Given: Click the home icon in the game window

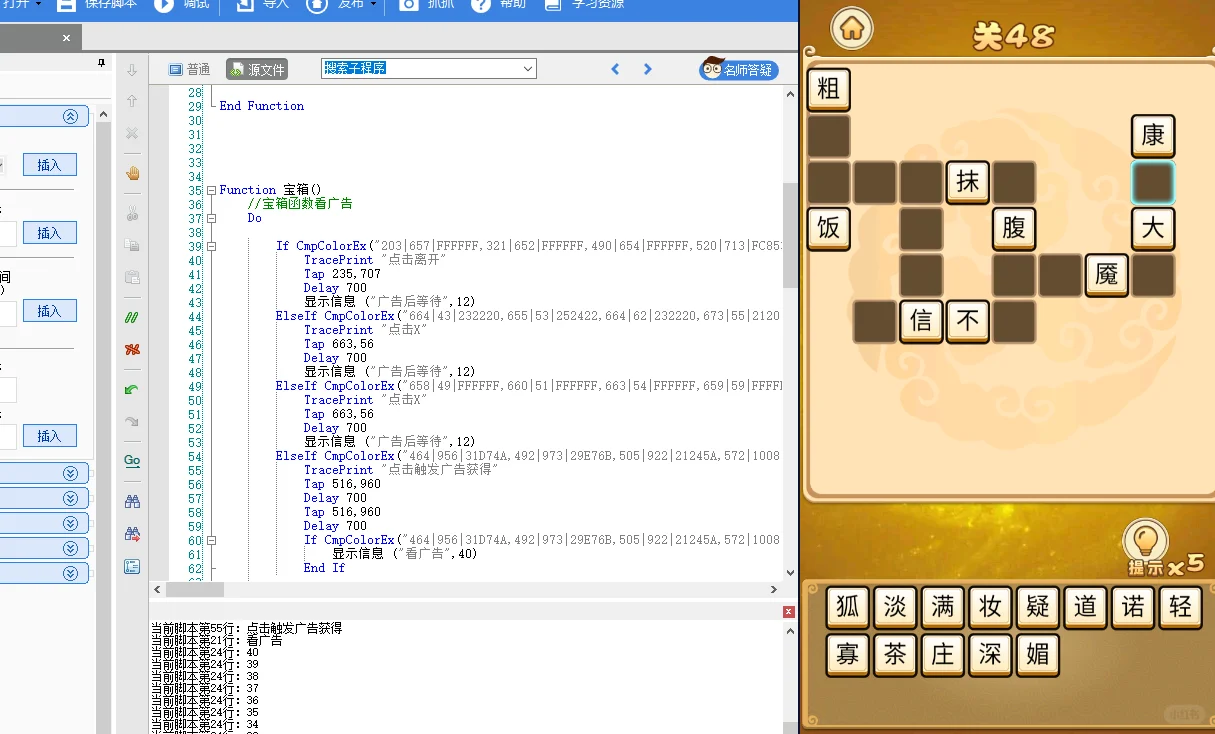Looking at the screenshot, I should (852, 28).
